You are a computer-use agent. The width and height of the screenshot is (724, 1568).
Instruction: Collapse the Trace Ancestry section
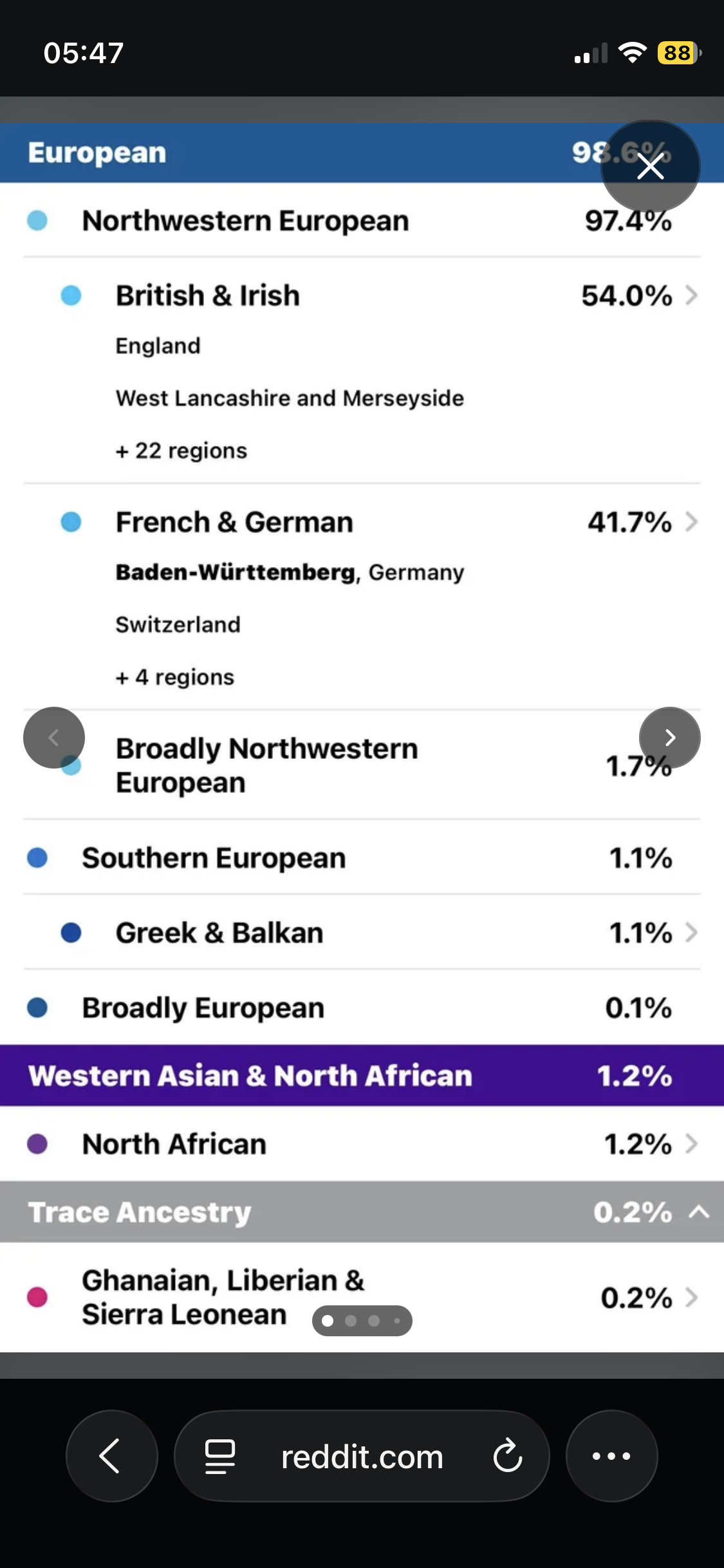[699, 1213]
